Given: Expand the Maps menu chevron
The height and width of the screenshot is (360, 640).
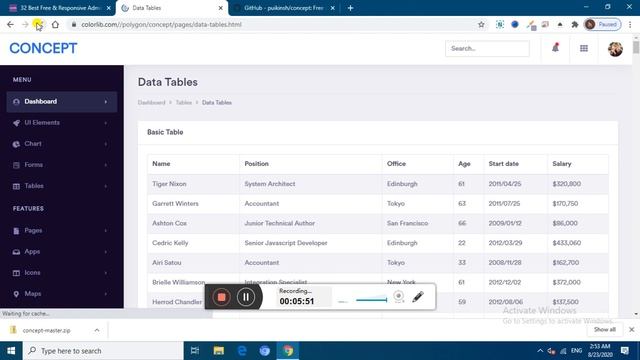Looking at the screenshot, I should (x=106, y=294).
